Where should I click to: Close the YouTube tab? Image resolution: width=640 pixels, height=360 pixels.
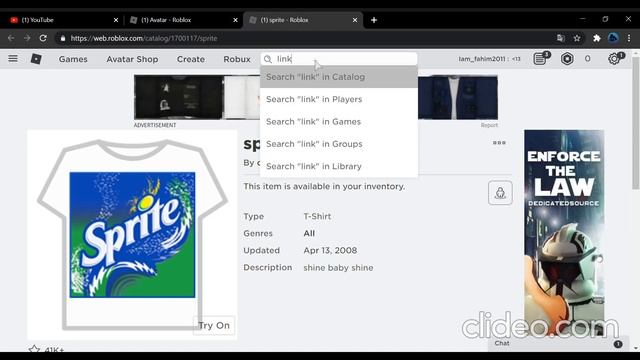click(116, 20)
